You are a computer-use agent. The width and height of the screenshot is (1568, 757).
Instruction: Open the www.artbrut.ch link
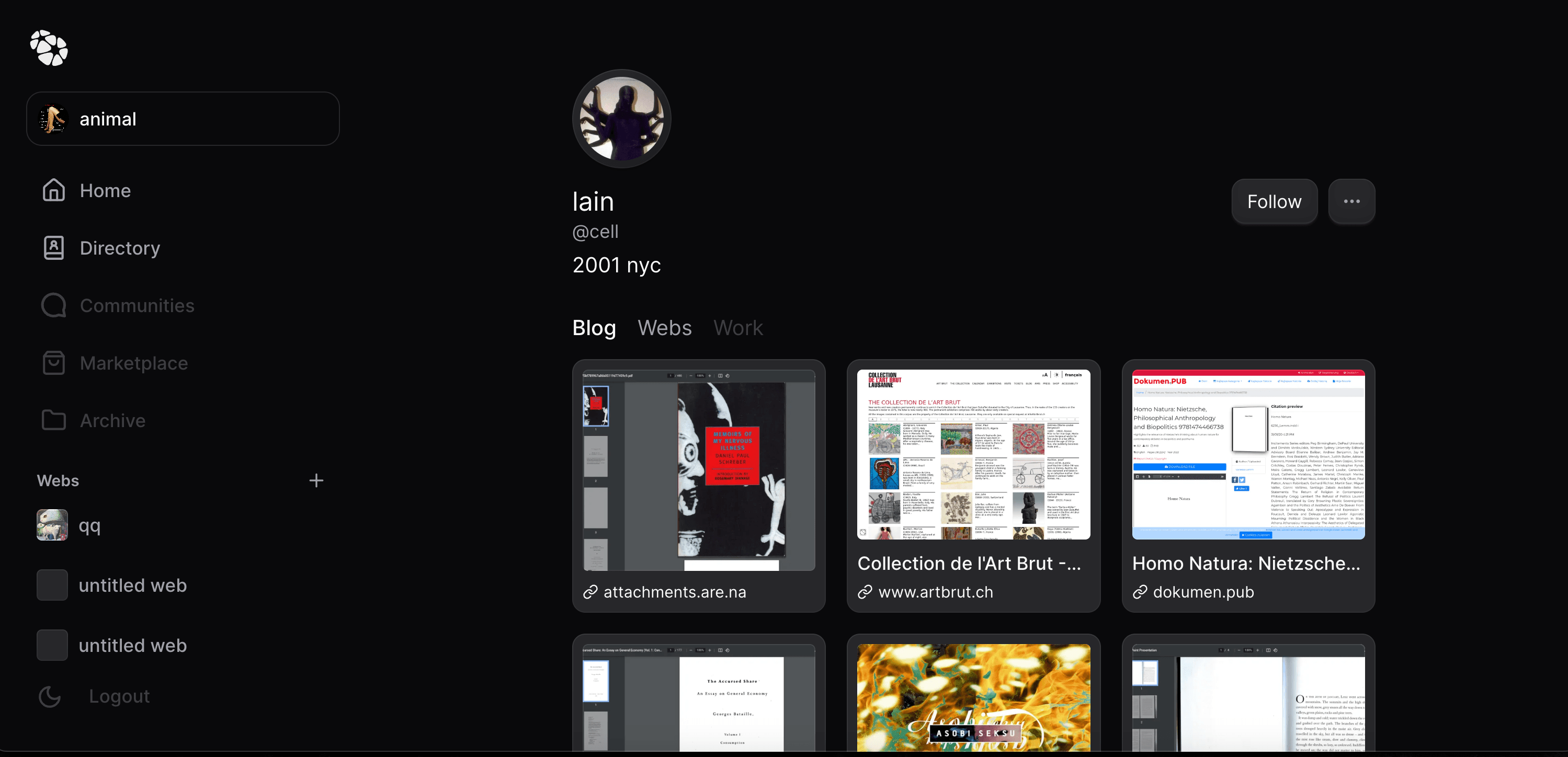coord(936,591)
